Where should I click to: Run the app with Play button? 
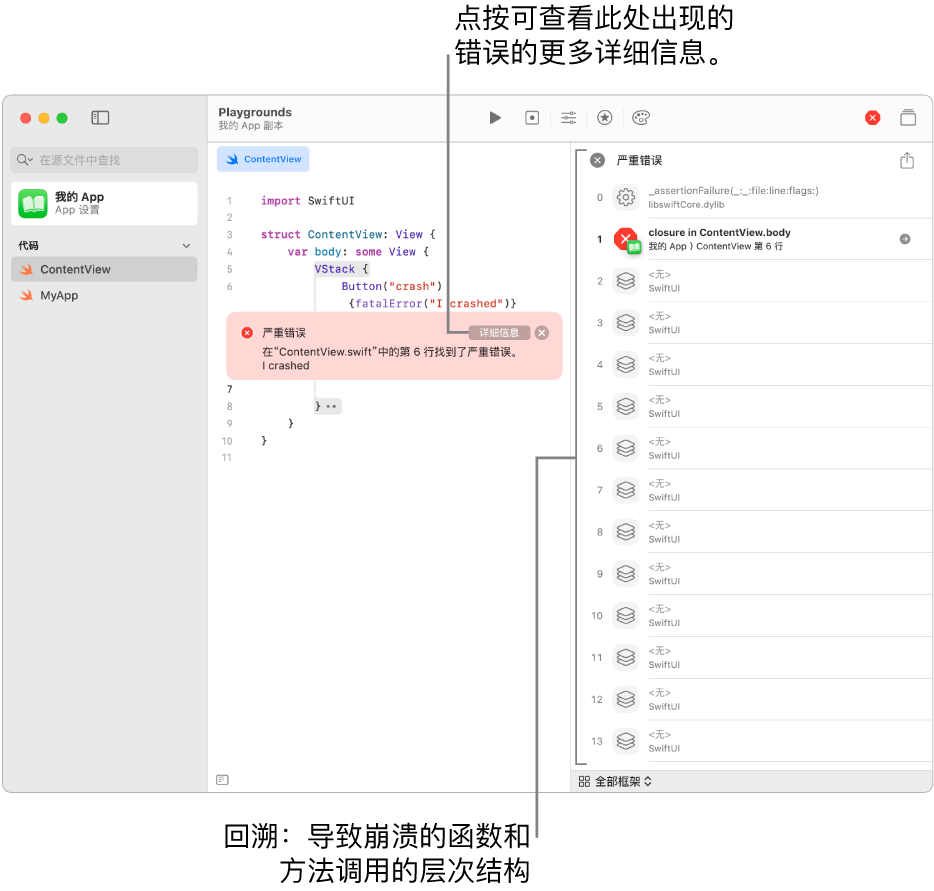495,118
